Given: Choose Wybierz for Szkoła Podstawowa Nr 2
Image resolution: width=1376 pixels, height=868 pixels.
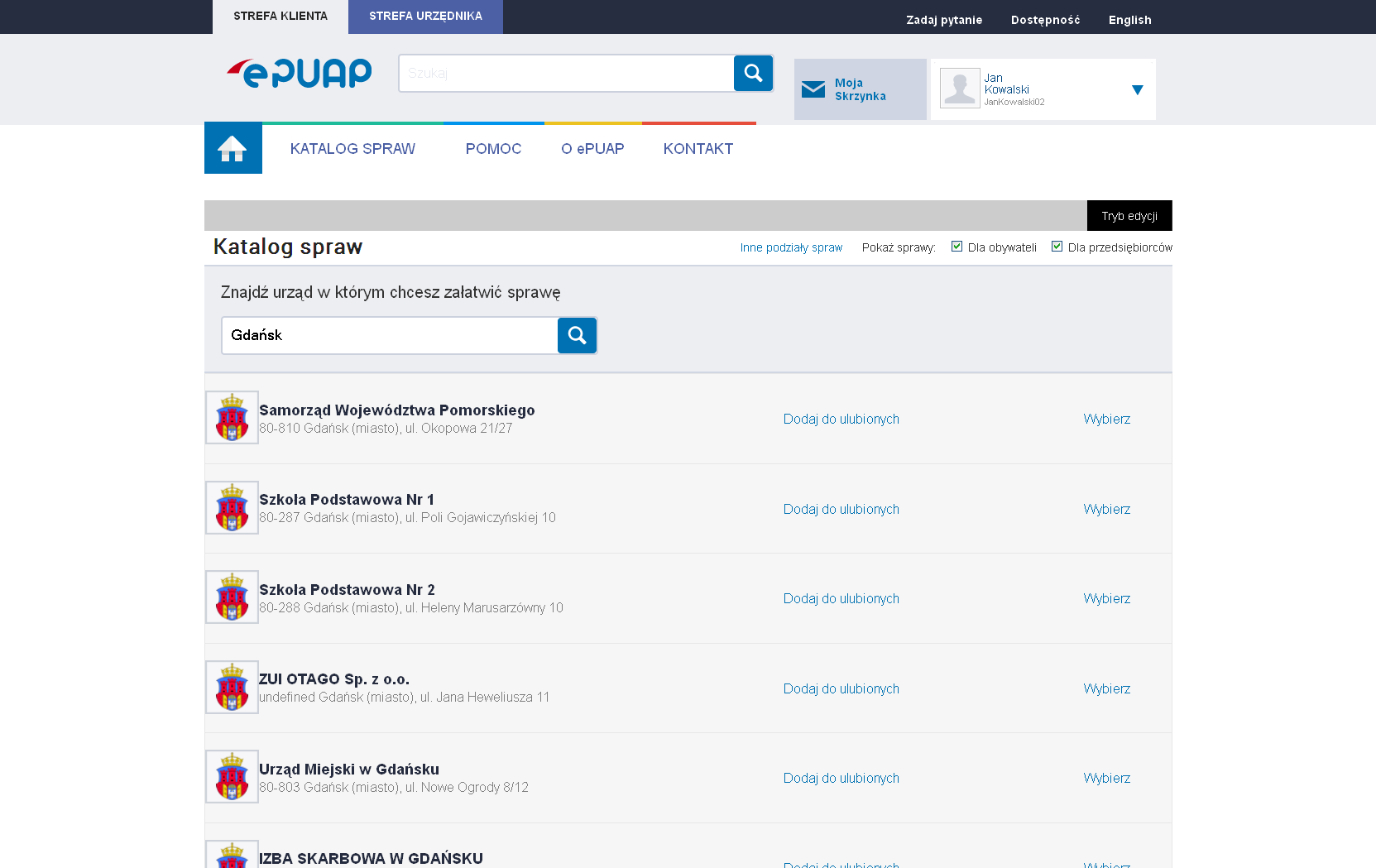Looking at the screenshot, I should pos(1106,598).
